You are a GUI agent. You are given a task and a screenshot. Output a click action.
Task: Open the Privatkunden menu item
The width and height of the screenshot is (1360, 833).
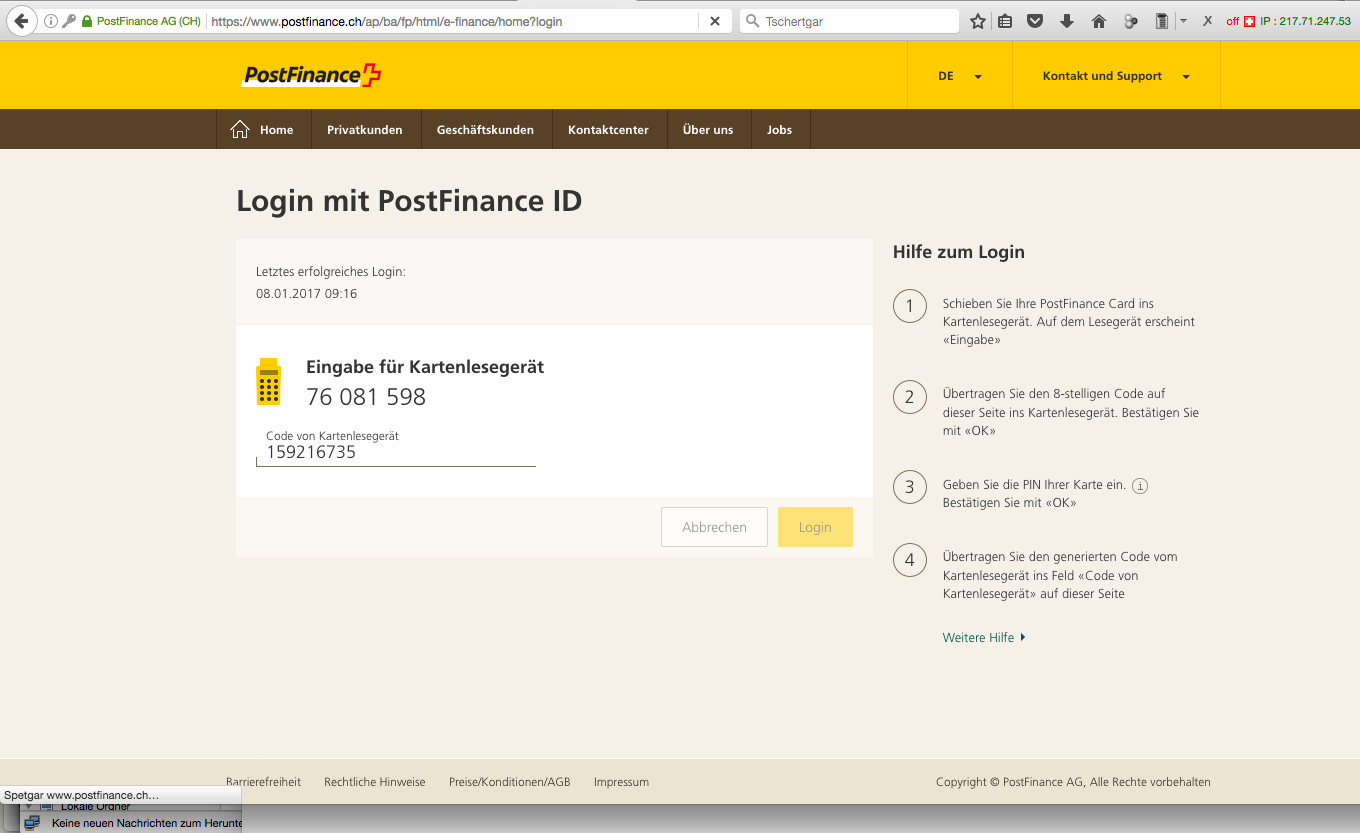[x=365, y=129]
